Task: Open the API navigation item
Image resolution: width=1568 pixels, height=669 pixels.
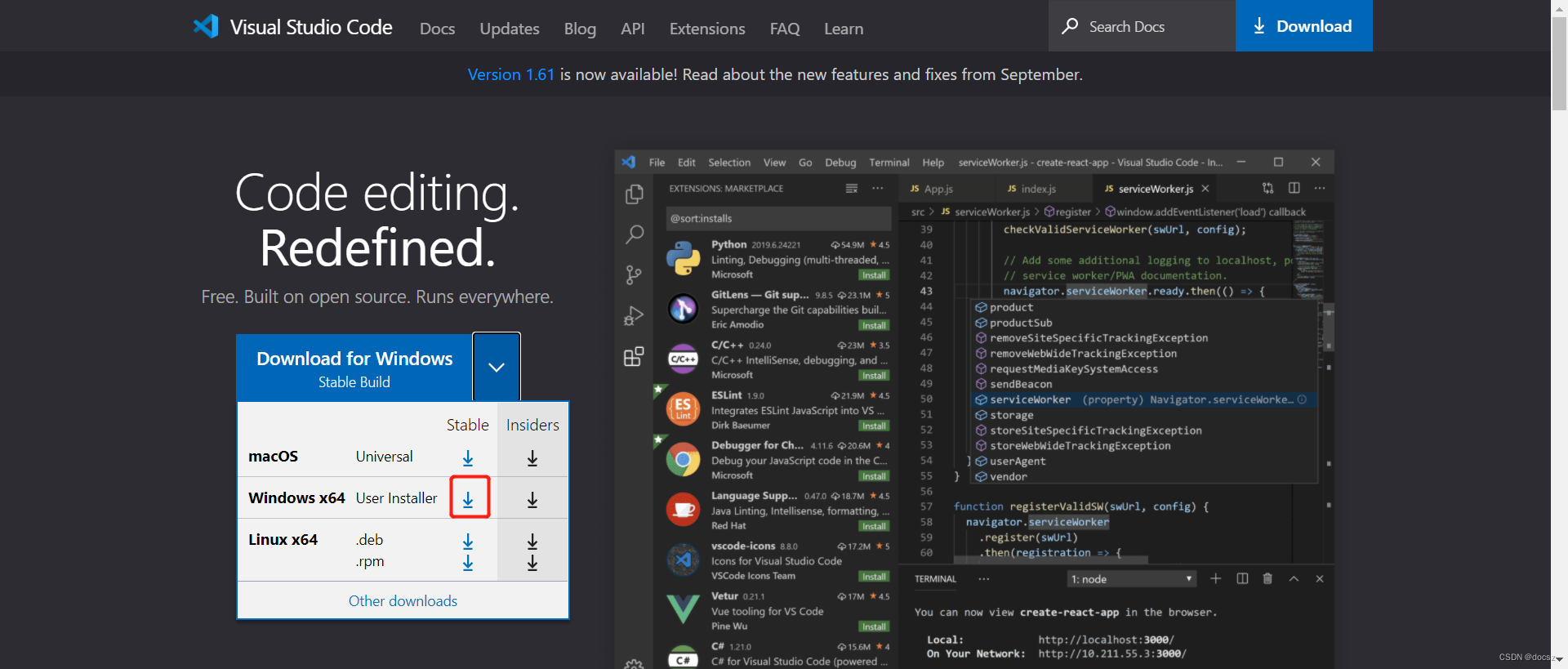Action: tap(633, 29)
